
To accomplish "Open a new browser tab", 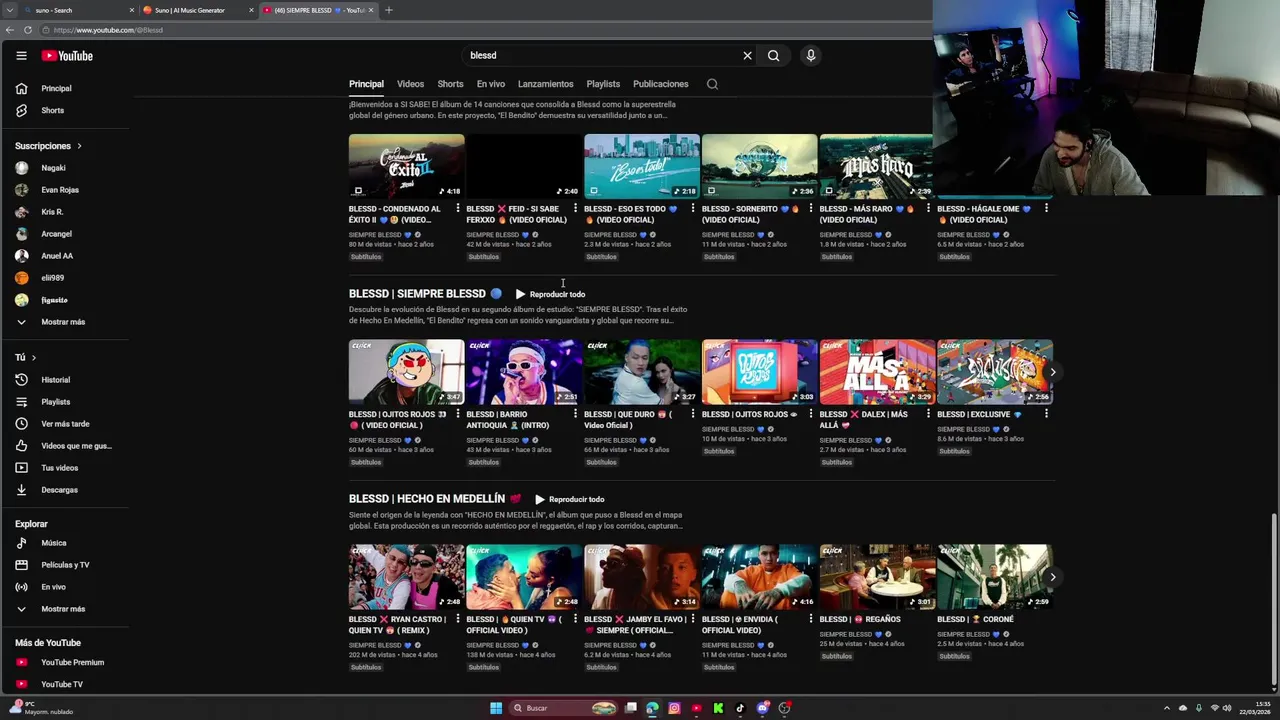I will pos(389,10).
